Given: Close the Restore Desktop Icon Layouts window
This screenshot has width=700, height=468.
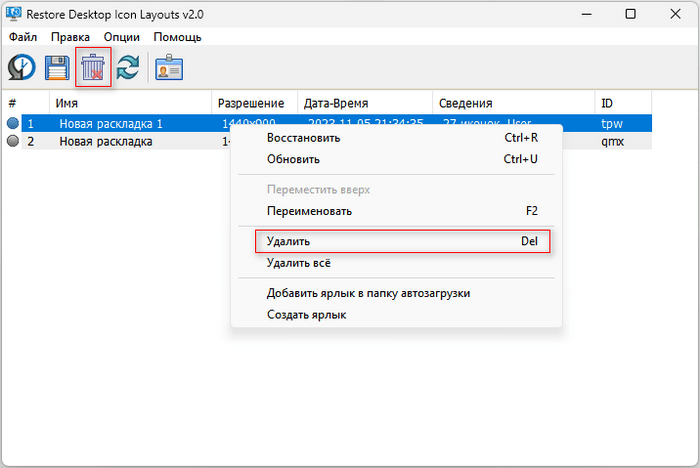Looking at the screenshot, I should click(x=675, y=14).
